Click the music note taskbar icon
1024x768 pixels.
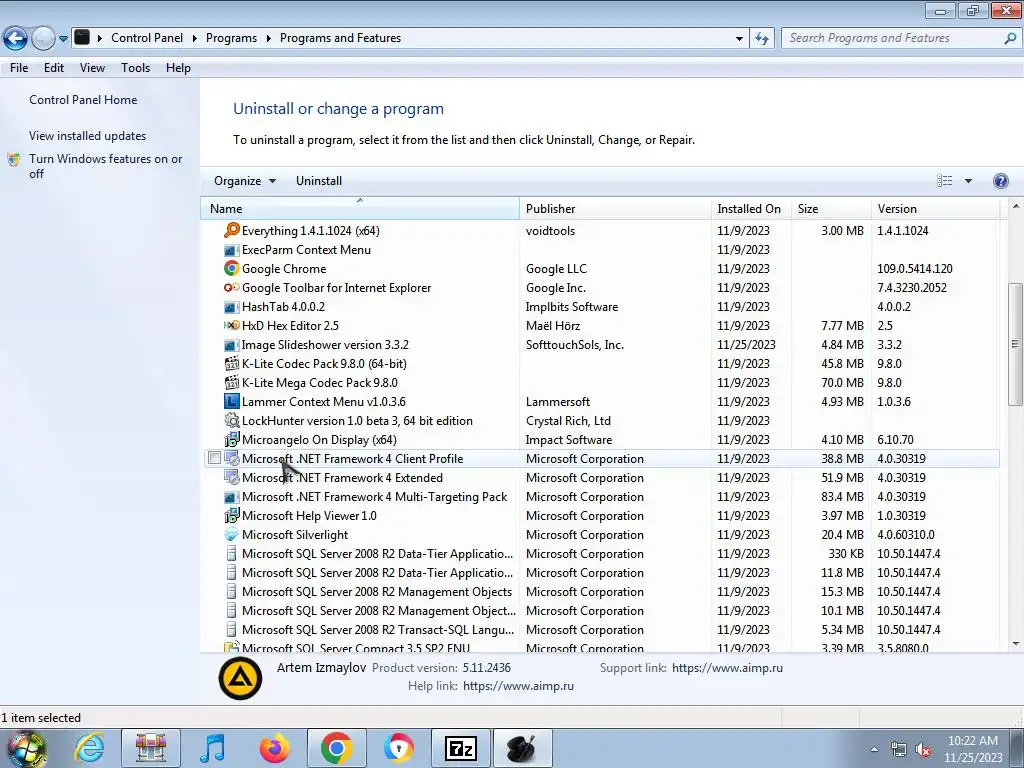(x=213, y=748)
